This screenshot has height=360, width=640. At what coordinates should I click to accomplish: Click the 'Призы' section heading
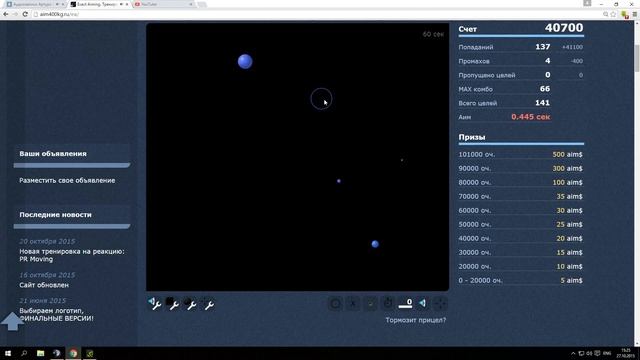coord(471,137)
